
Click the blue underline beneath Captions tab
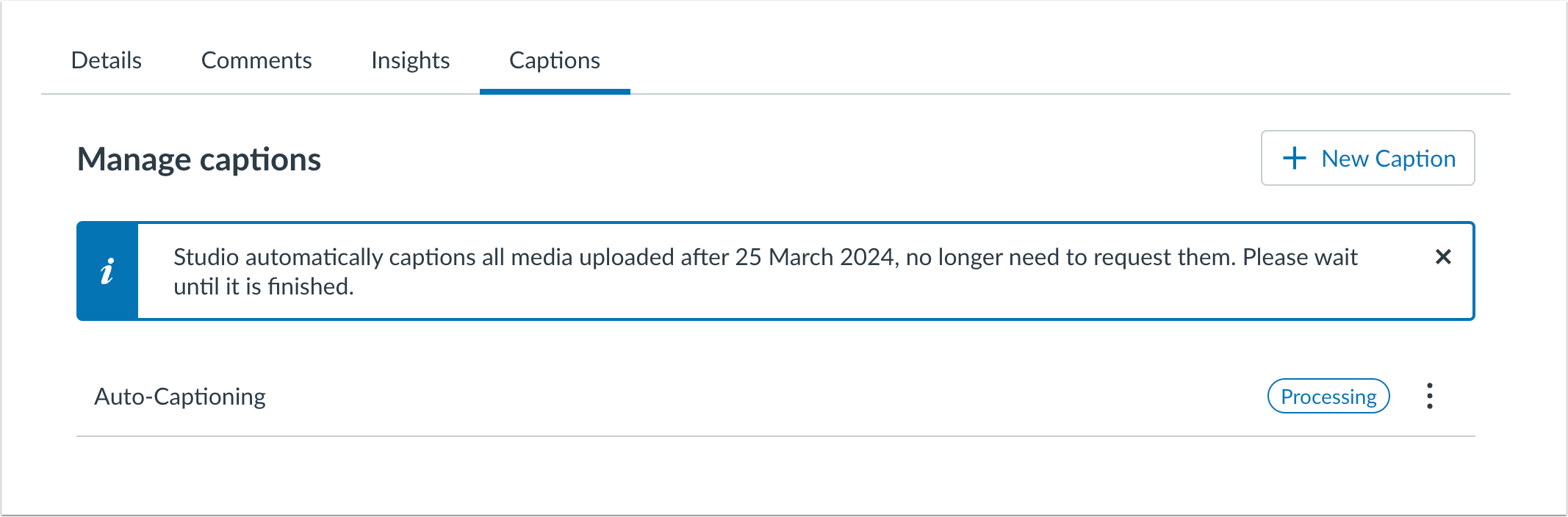[x=555, y=92]
